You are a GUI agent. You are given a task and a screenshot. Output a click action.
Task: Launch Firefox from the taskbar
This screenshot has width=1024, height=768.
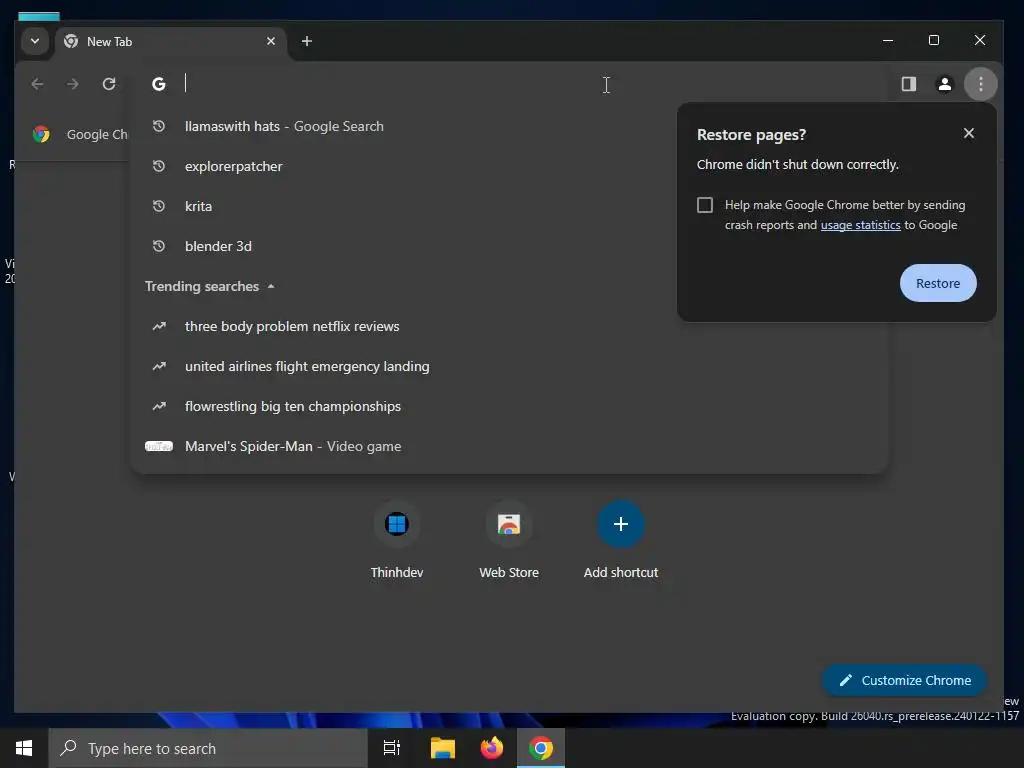(x=492, y=748)
